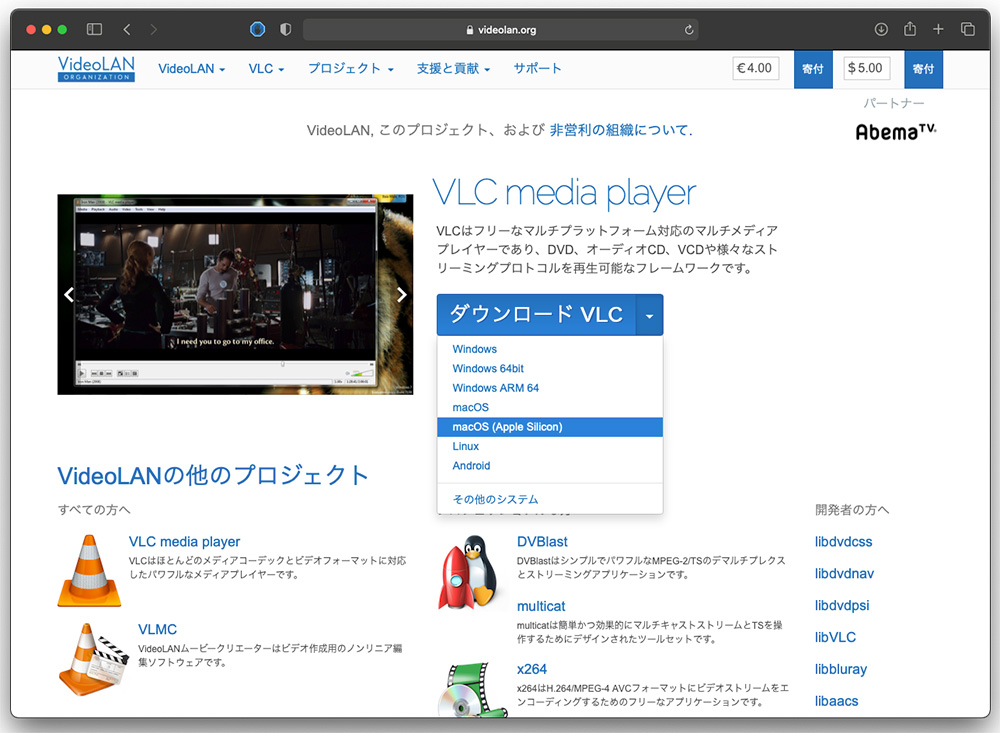Choose その他のシステム in download menu

point(550,499)
